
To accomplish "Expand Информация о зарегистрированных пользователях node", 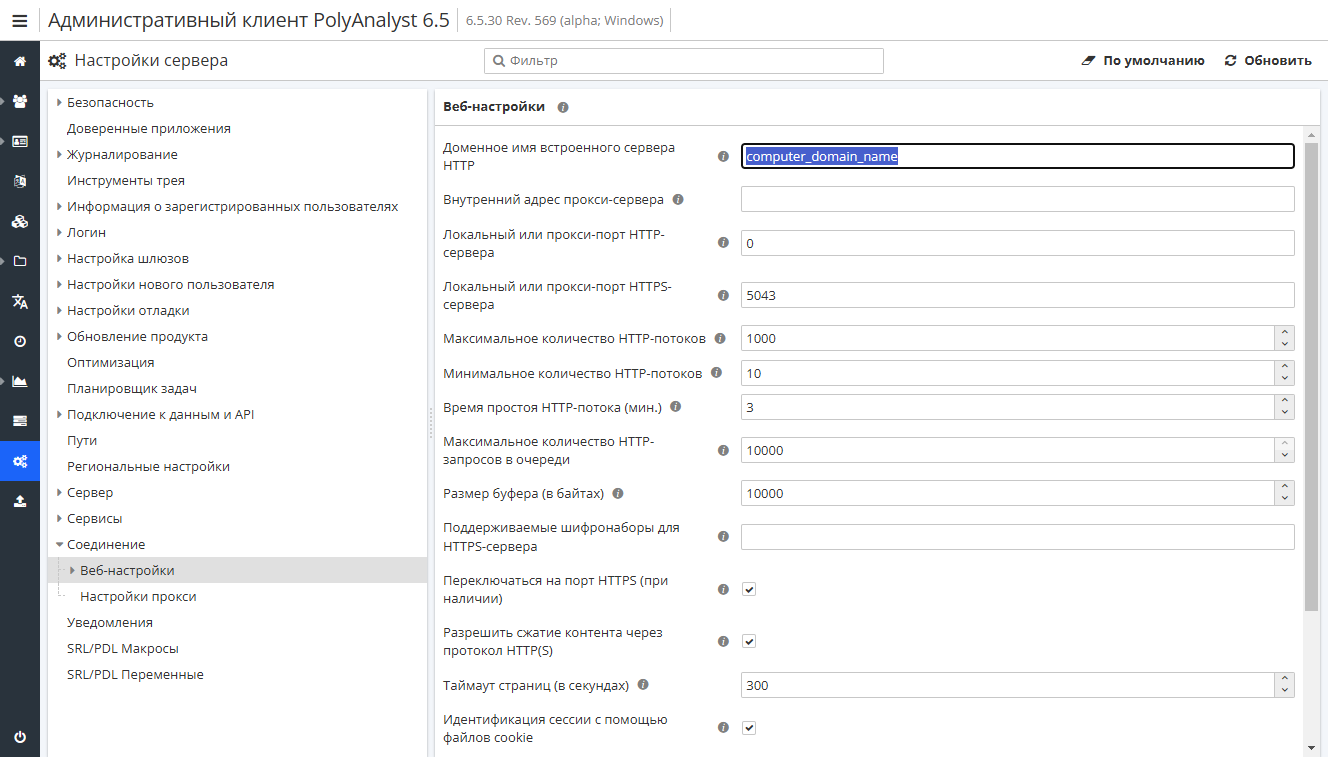I will click(60, 206).
